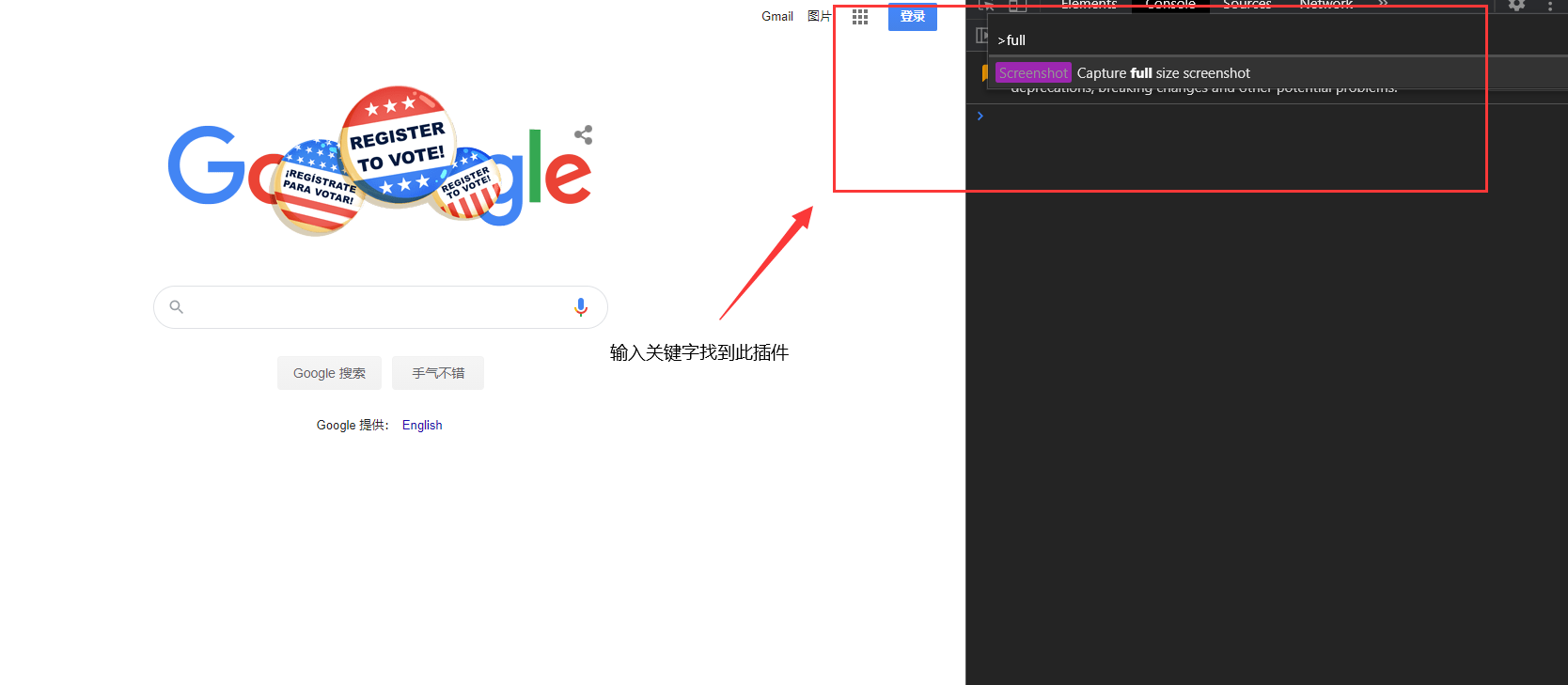Toggle the device toolbar icon in DevTools
This screenshot has height=685, width=1568.
[1017, 6]
